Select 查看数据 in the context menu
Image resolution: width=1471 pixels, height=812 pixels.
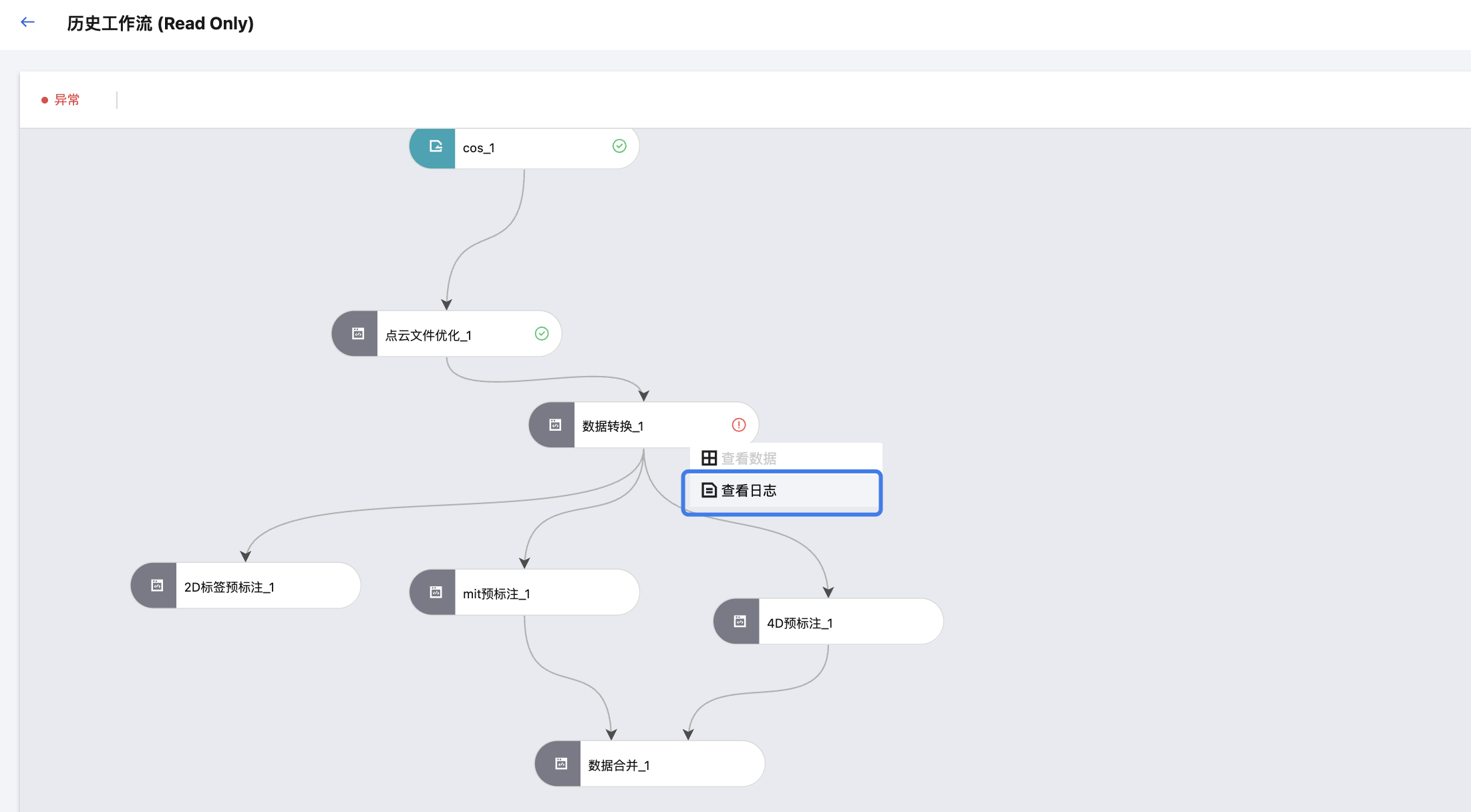(x=748, y=459)
